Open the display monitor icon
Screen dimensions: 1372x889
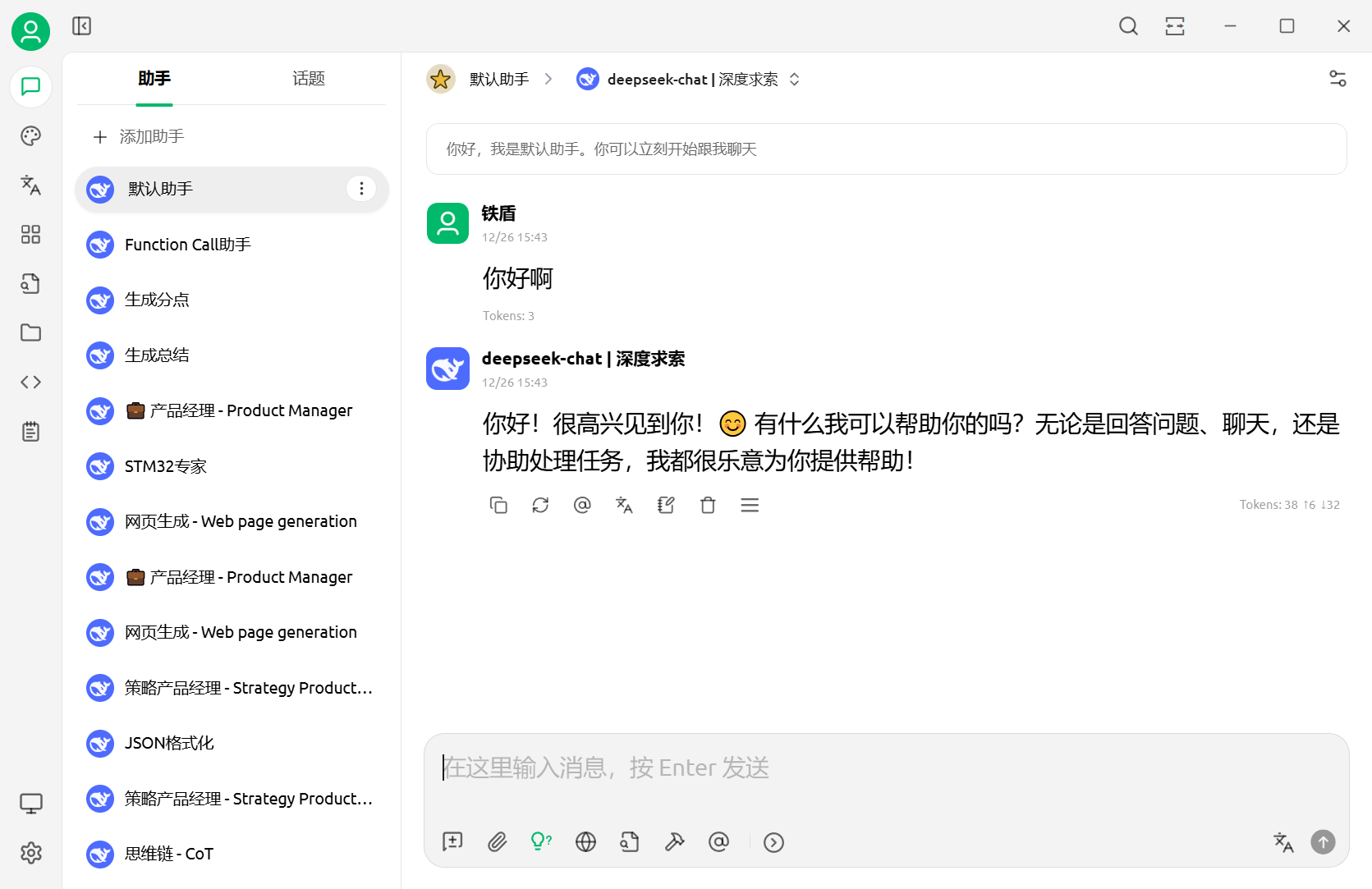[31, 804]
